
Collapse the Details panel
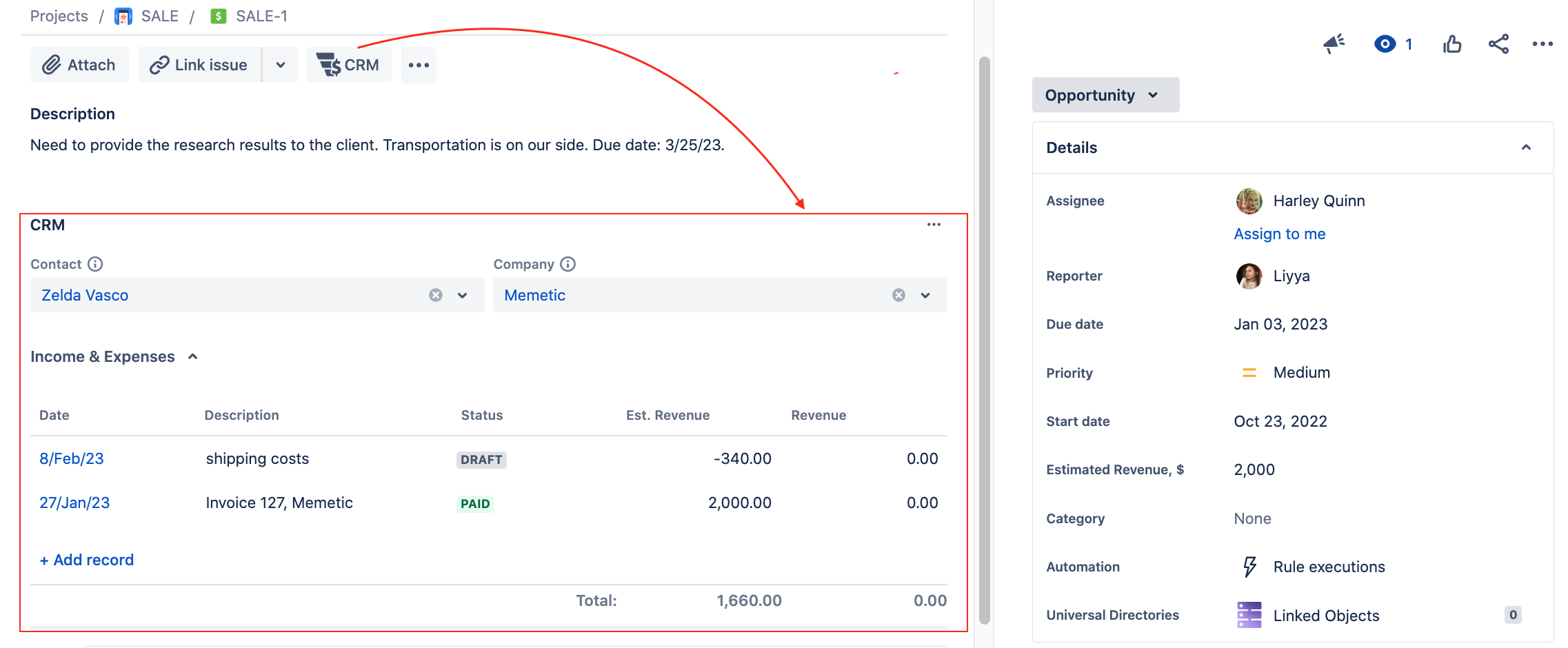click(1526, 148)
